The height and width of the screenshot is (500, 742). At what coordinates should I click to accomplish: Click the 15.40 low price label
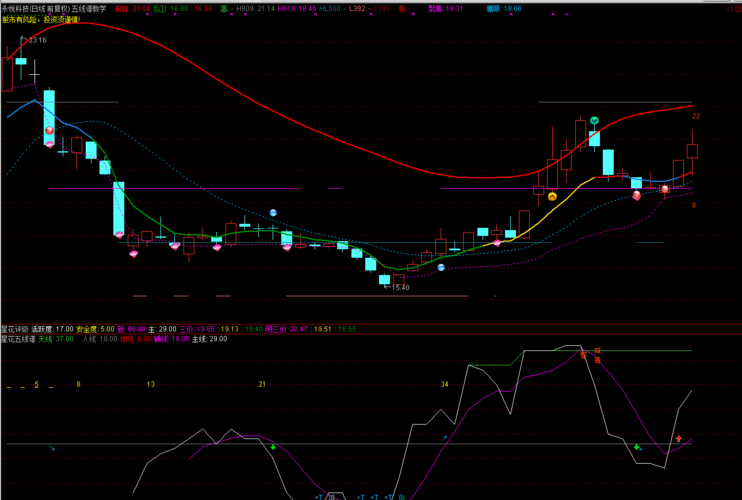pyautogui.click(x=400, y=288)
